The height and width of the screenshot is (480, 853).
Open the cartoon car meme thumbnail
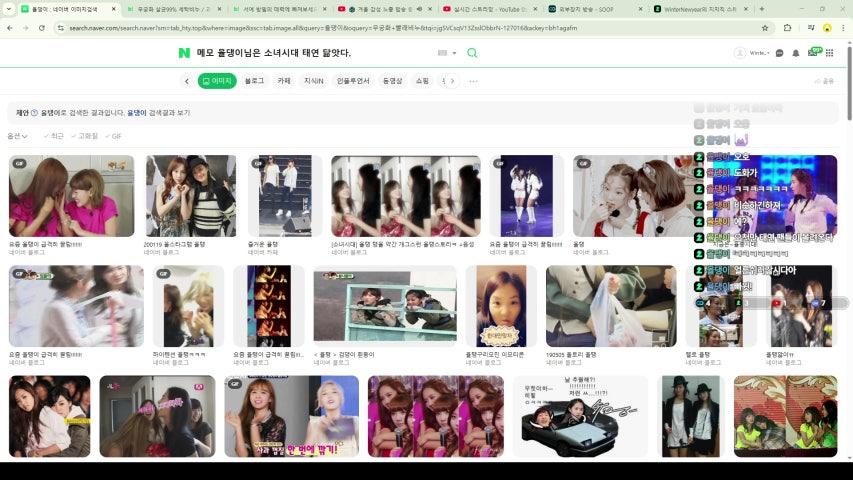(580, 416)
